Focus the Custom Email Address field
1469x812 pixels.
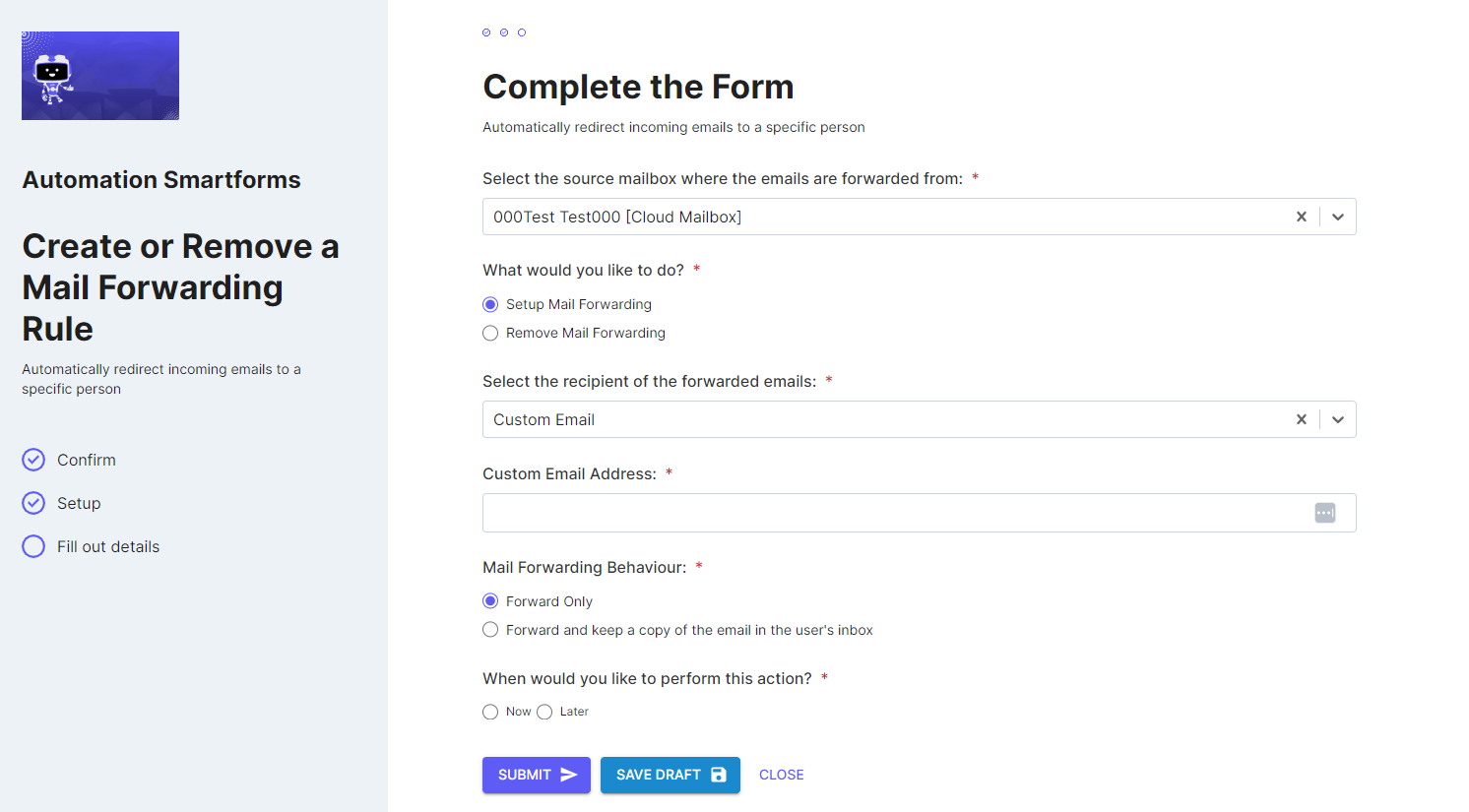920,513
